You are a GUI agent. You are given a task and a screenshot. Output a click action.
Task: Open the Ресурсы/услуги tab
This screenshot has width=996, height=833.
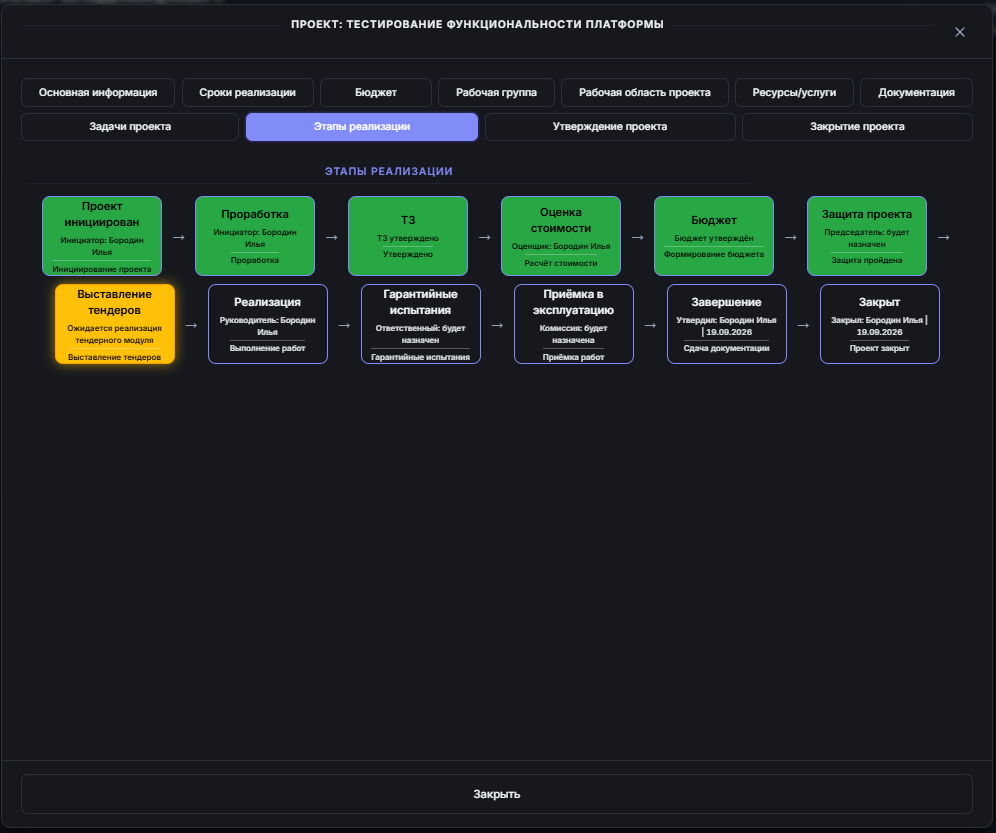point(794,92)
